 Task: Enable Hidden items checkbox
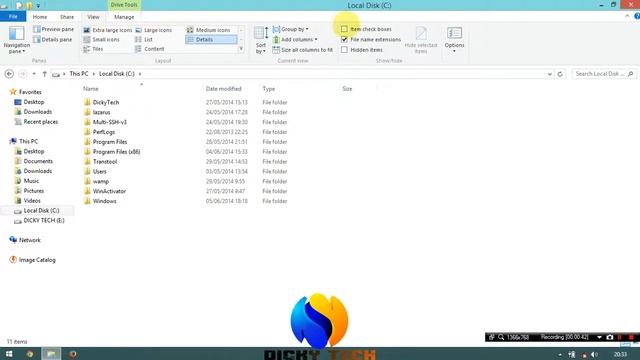344,50
